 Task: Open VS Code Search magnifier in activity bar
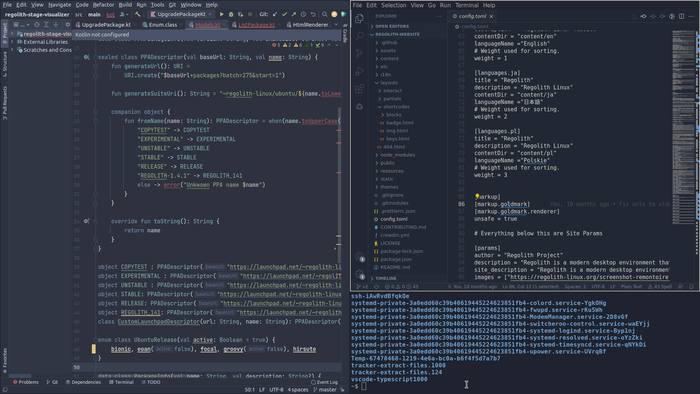[359, 36]
